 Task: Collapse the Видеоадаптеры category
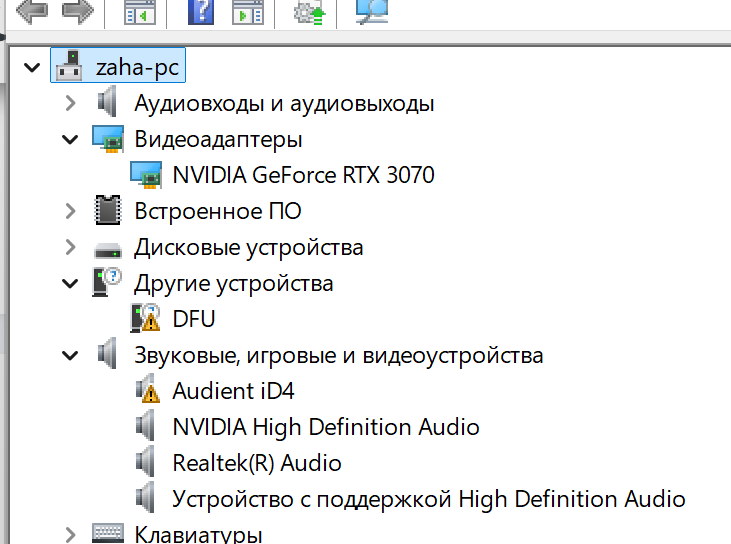point(70,139)
